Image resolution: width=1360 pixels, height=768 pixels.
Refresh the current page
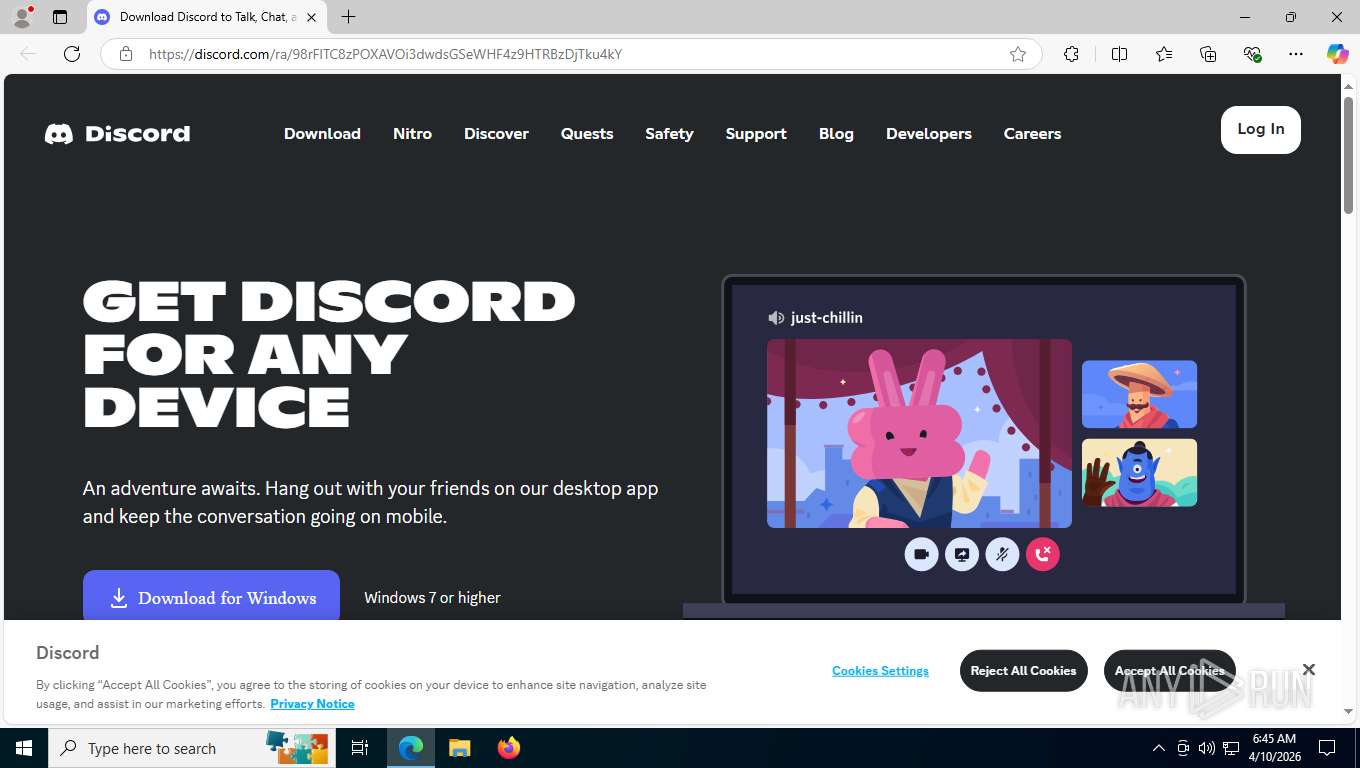coord(72,54)
